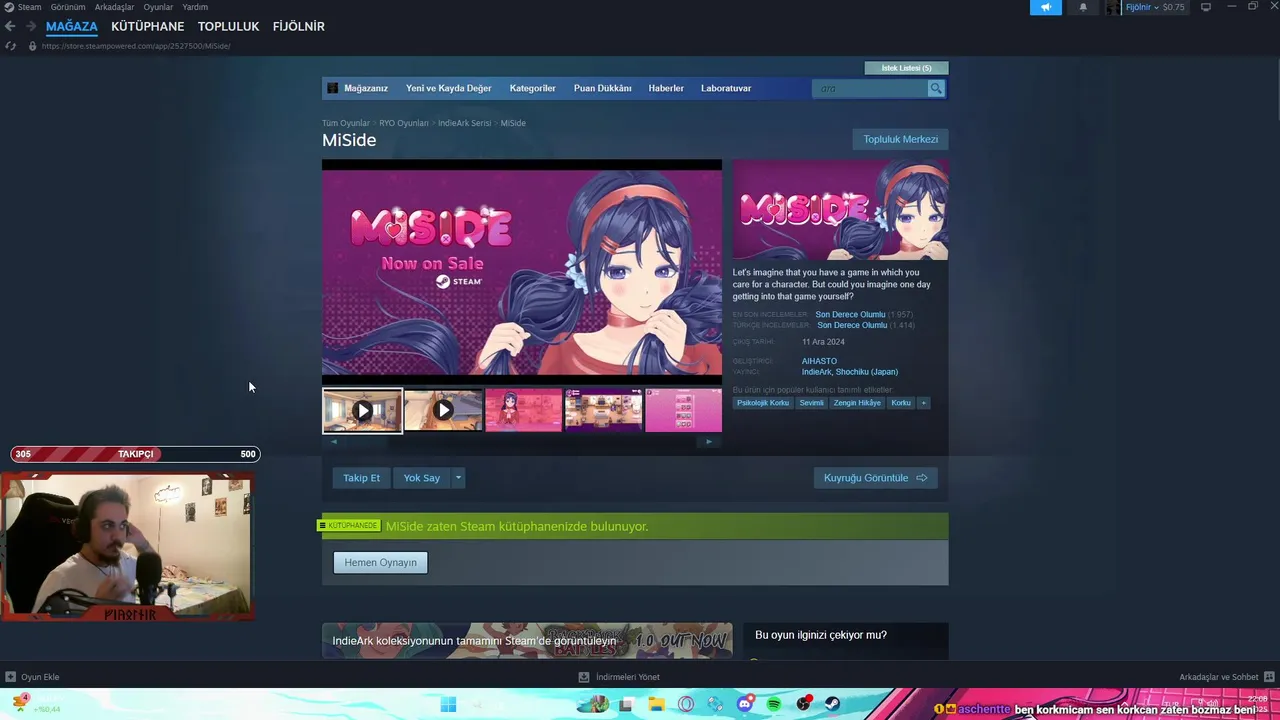Open the Yardım menu
The height and width of the screenshot is (720, 1280).
pos(195,7)
